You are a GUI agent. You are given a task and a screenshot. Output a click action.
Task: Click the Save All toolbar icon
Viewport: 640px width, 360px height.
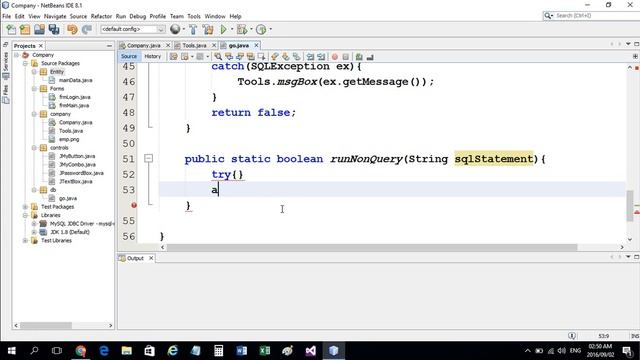point(54,29)
